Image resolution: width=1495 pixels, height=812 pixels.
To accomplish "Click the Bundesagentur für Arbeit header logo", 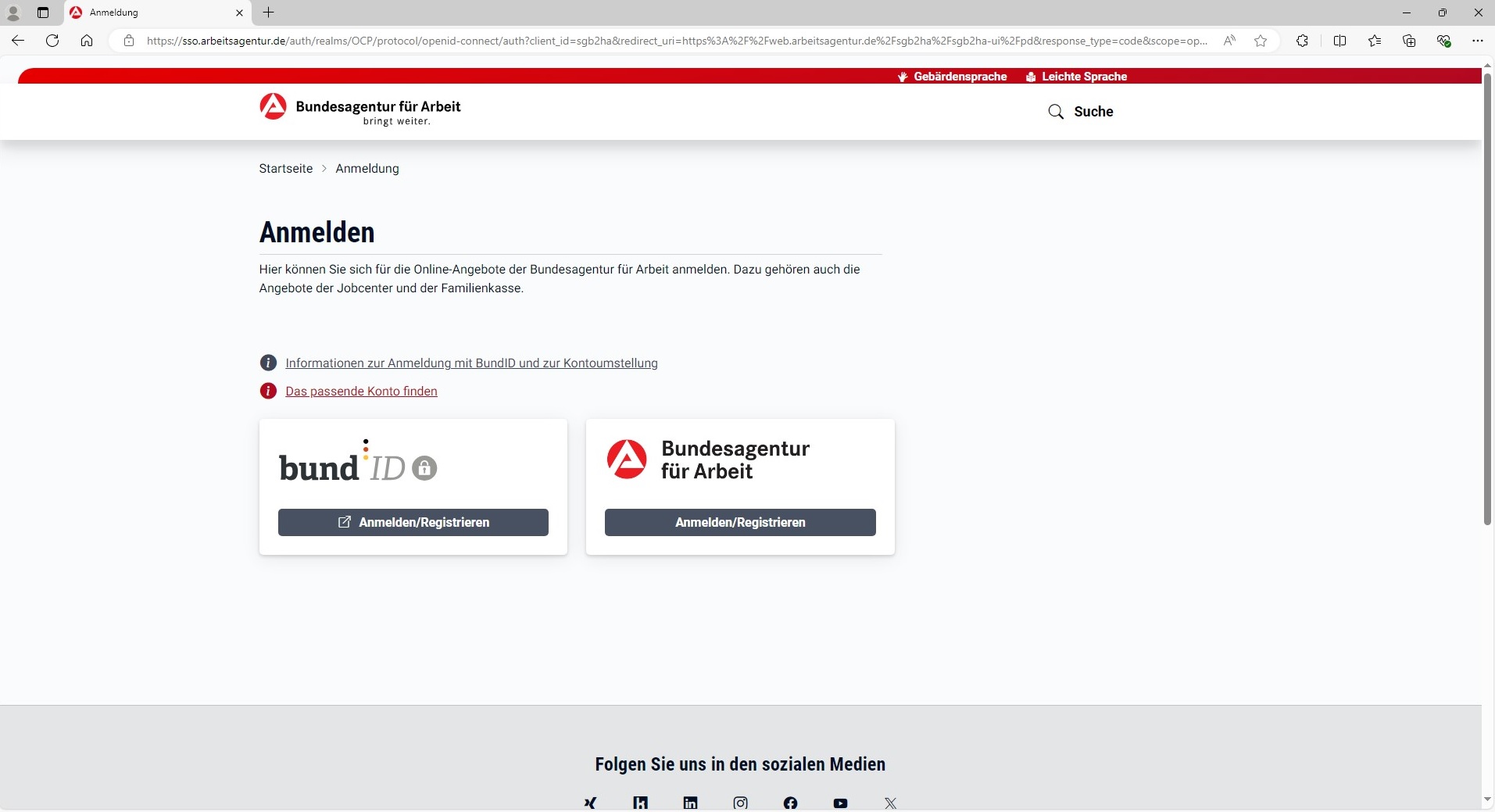I will 360,109.
